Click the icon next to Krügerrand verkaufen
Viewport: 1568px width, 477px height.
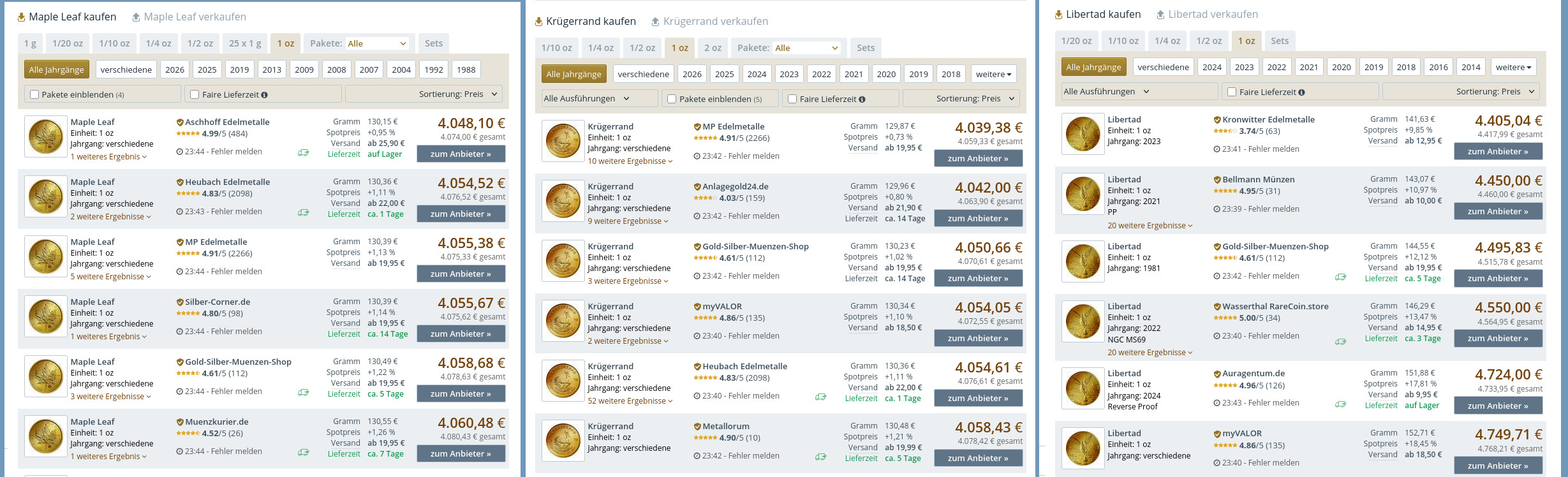tap(655, 22)
